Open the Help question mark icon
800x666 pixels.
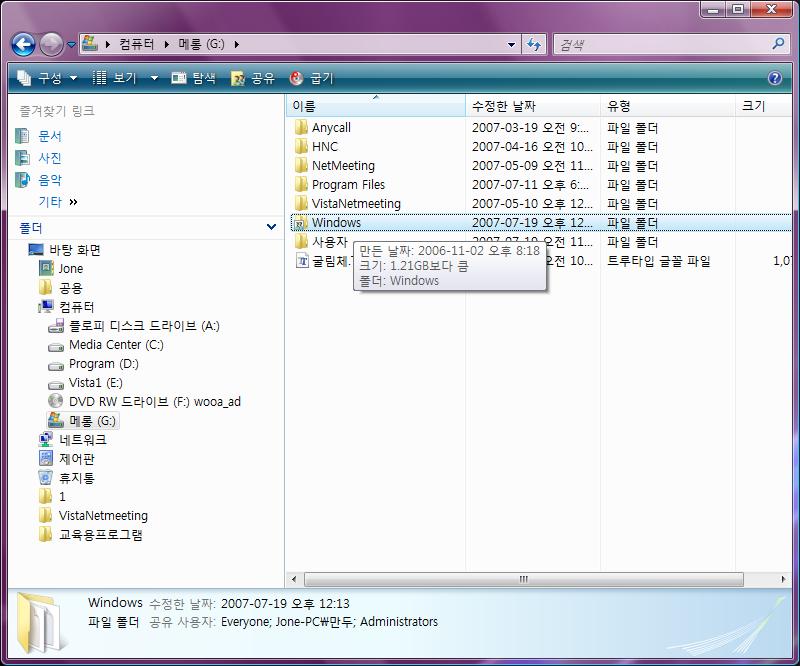point(774,78)
